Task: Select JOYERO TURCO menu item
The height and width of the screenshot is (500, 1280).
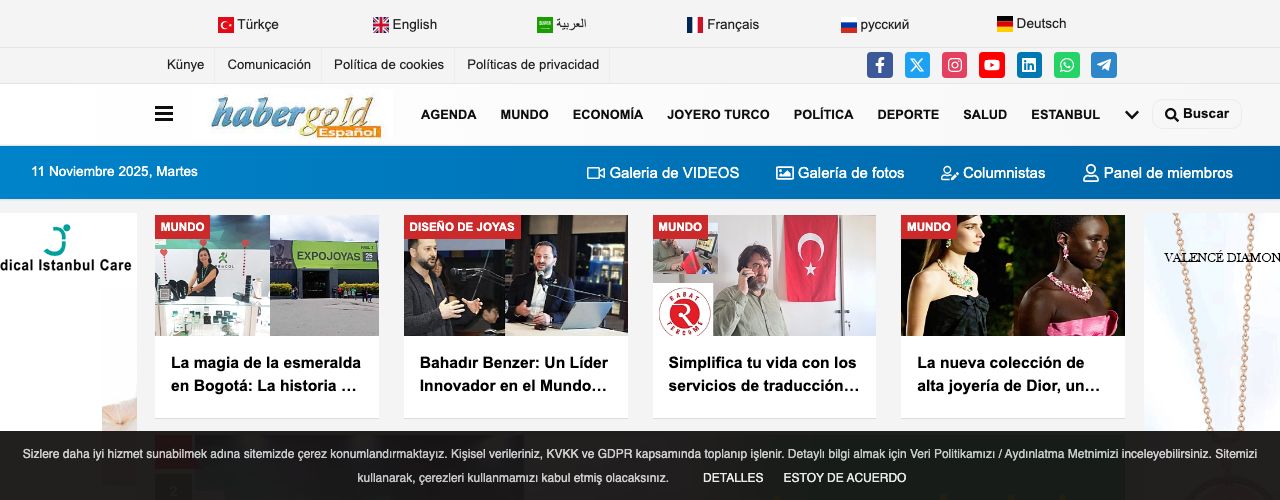Action: point(718,114)
